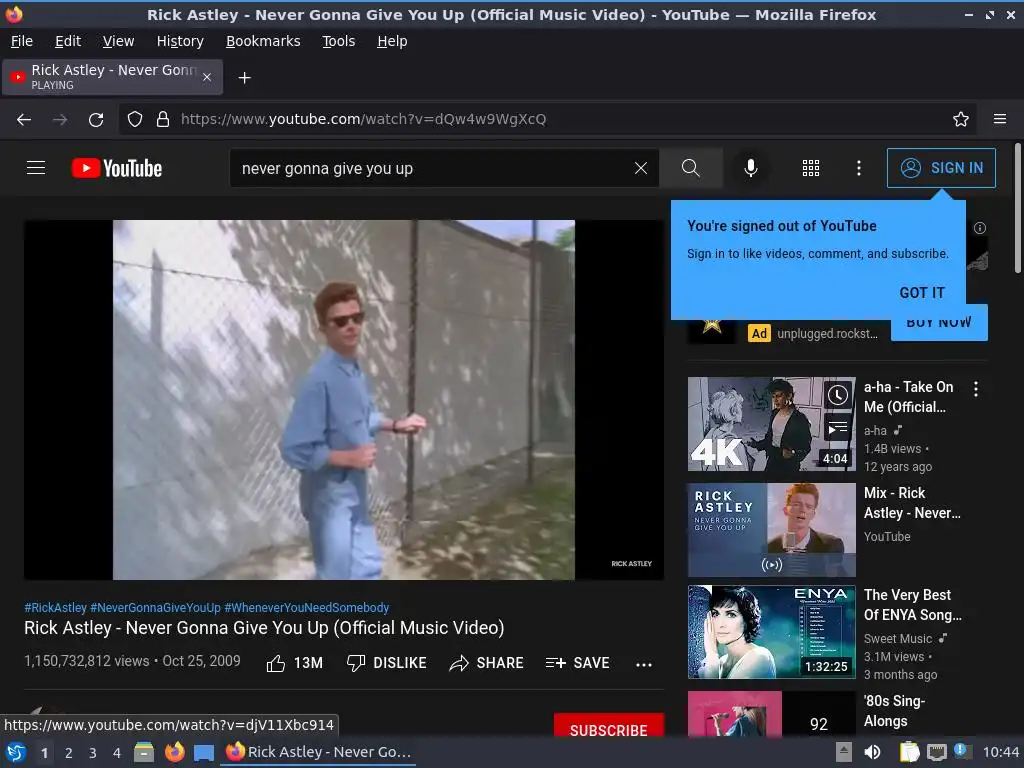This screenshot has height=768, width=1024.
Task: Reload the page in Firefox
Action: coord(96,119)
